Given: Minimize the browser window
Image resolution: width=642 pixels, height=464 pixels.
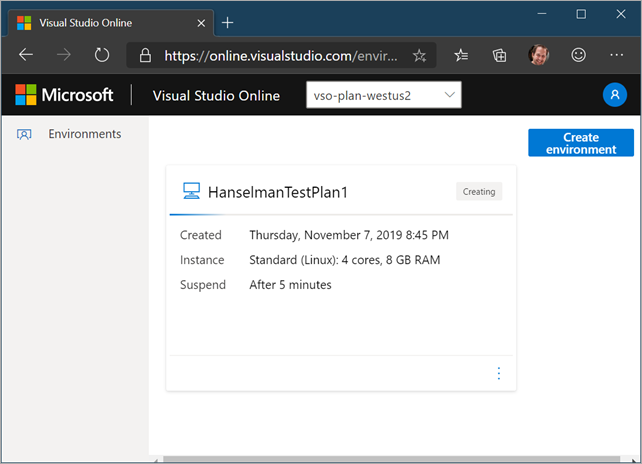Looking at the screenshot, I should click(x=542, y=14).
